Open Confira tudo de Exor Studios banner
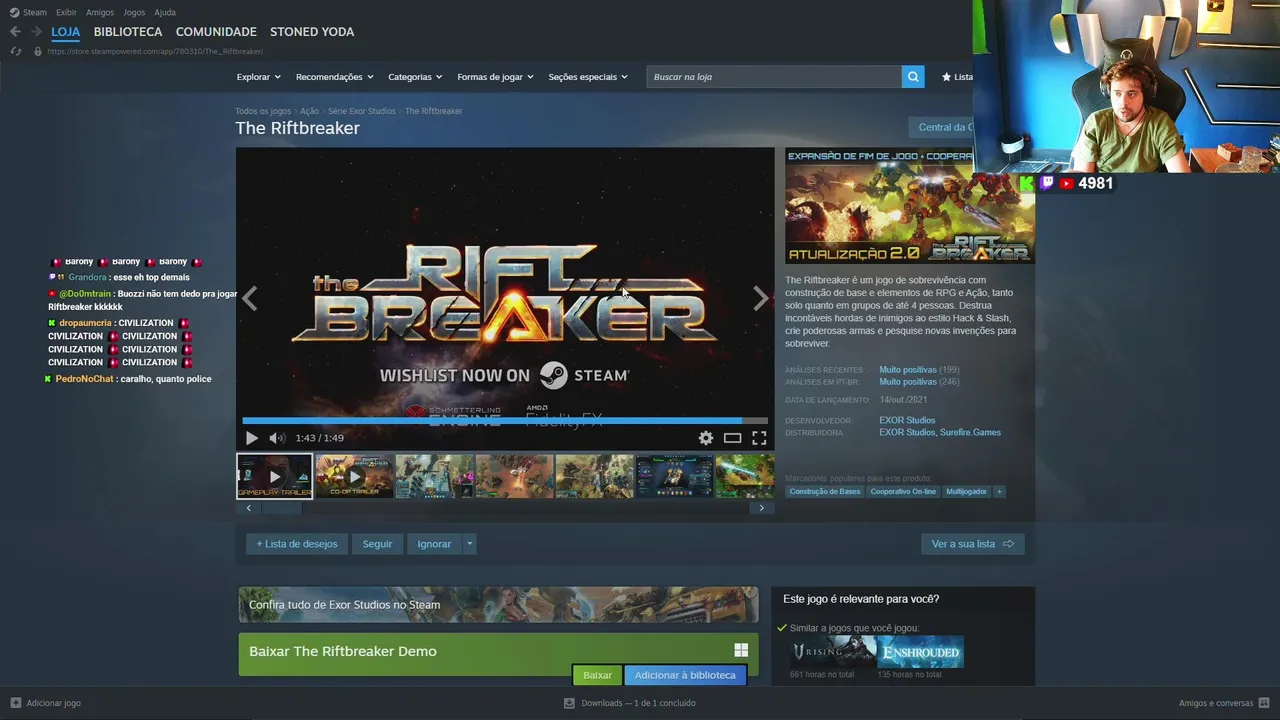 click(x=498, y=605)
